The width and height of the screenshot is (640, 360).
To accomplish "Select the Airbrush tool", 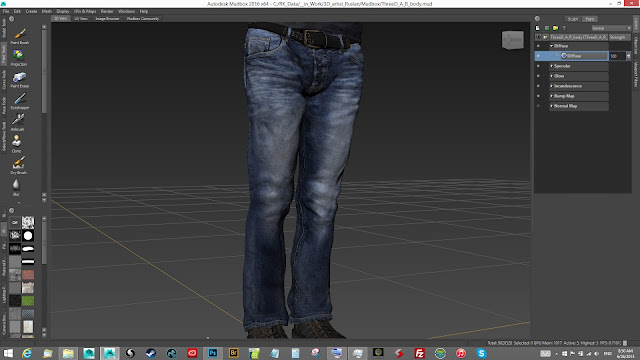I will (18, 122).
